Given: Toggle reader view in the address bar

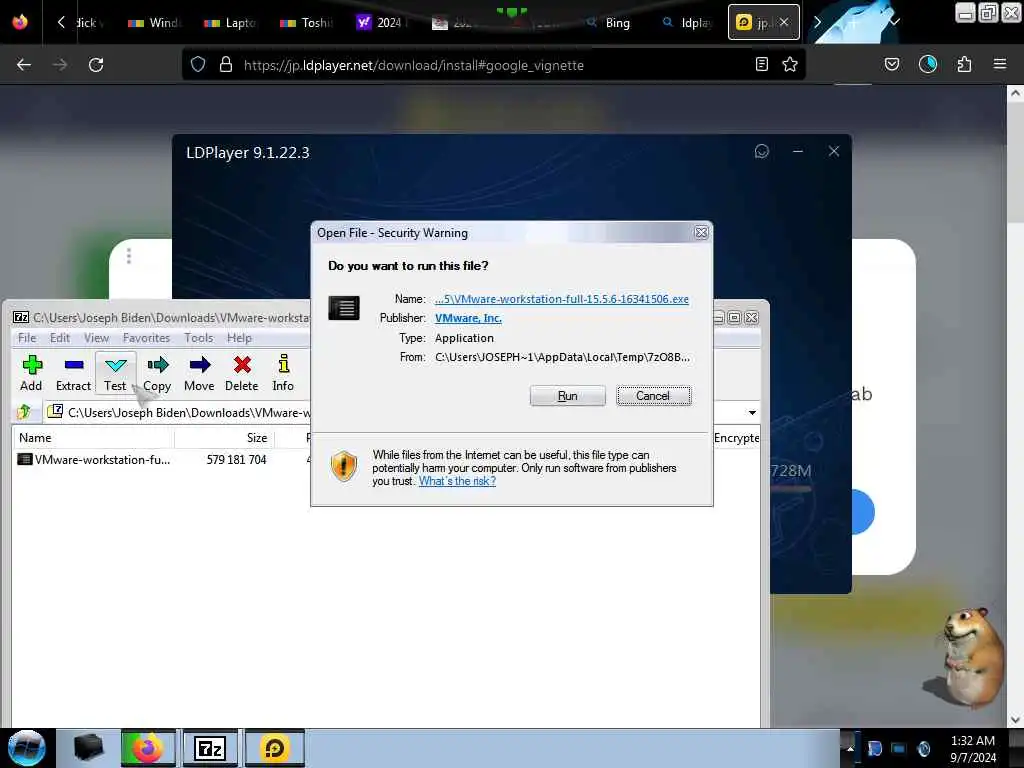Looking at the screenshot, I should [x=761, y=65].
